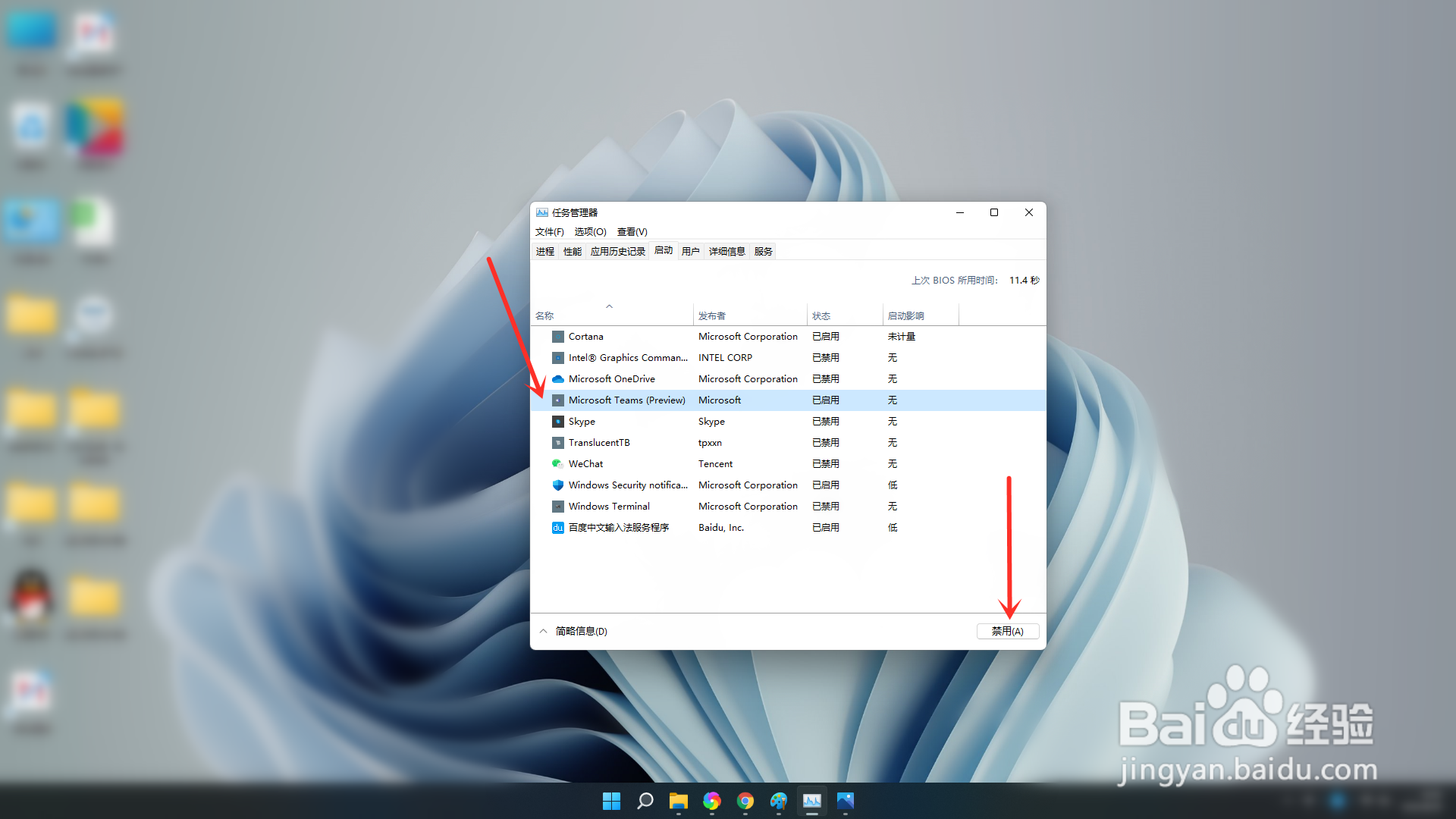Select the TranslucentTB entry name
Viewport: 1456px width, 819px height.
pyautogui.click(x=599, y=443)
